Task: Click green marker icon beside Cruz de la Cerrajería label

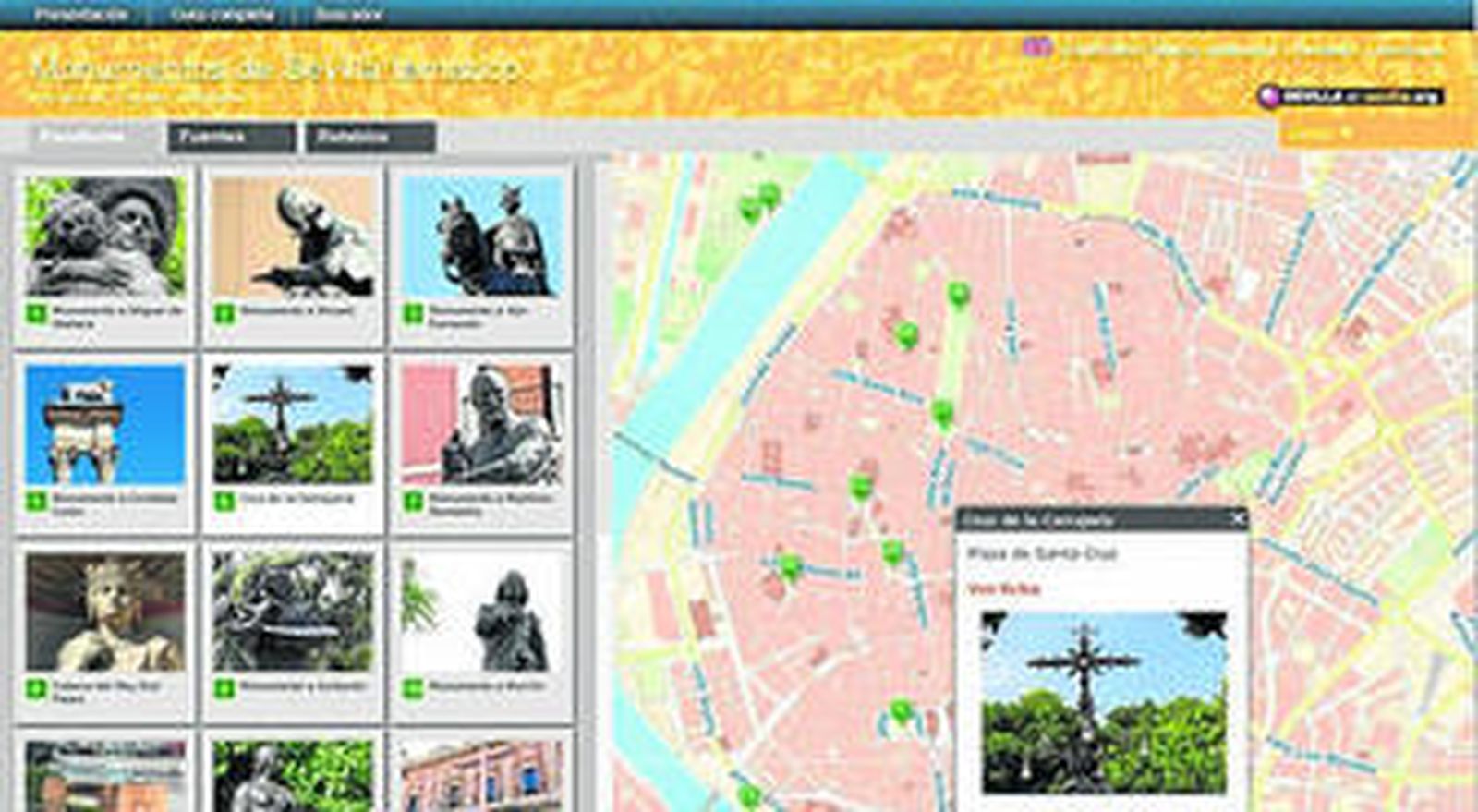Action: click(224, 501)
